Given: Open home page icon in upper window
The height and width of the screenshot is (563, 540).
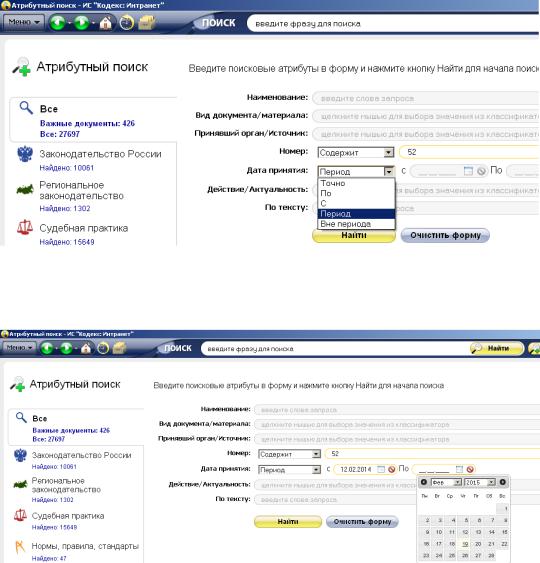Looking at the screenshot, I should point(105,23).
